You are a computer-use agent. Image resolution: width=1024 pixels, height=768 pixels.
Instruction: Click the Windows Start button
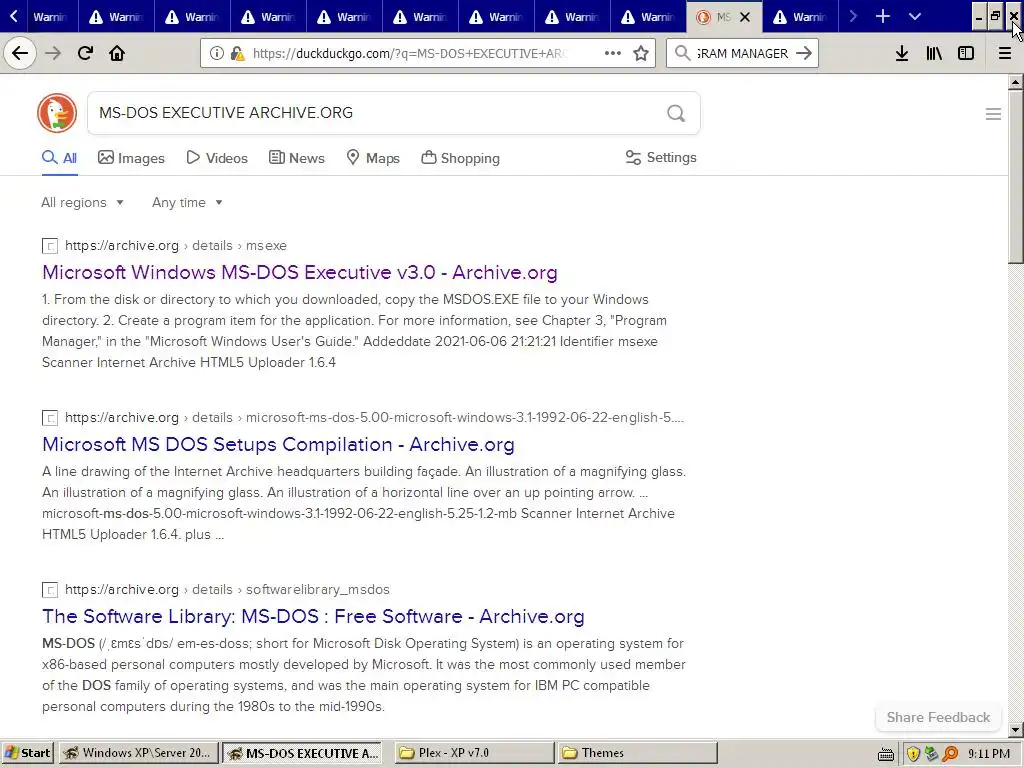point(27,753)
